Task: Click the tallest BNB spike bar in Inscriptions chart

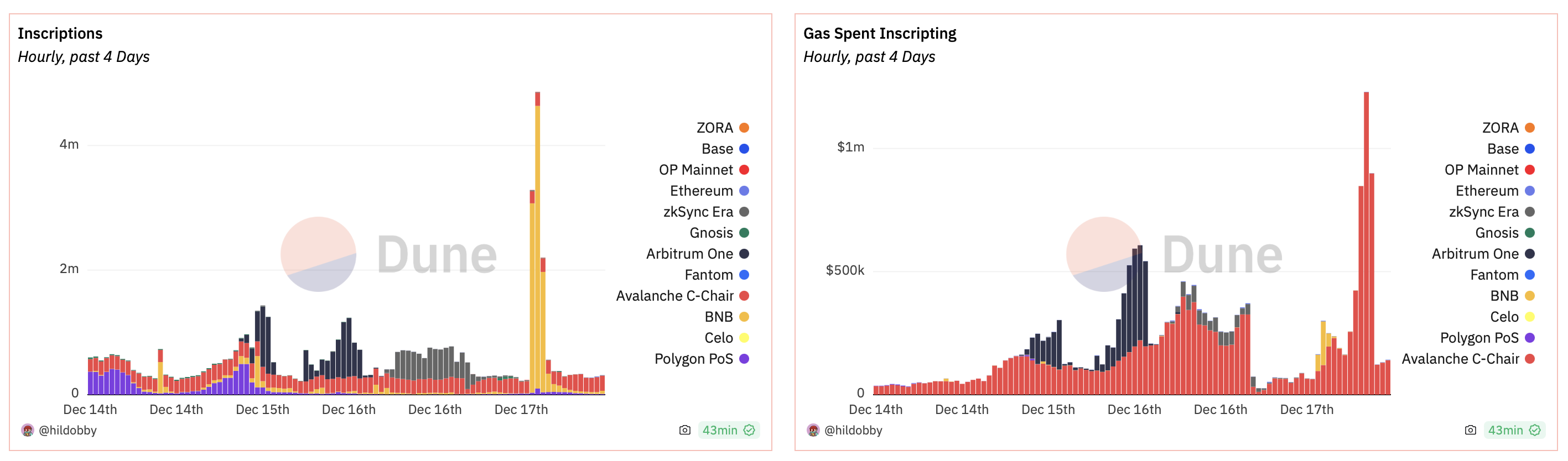Action: click(x=537, y=243)
